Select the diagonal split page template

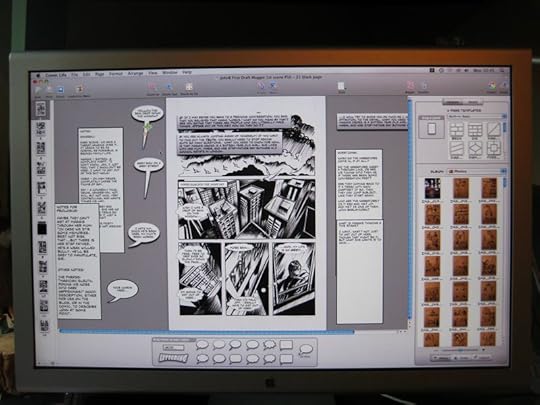494,130
